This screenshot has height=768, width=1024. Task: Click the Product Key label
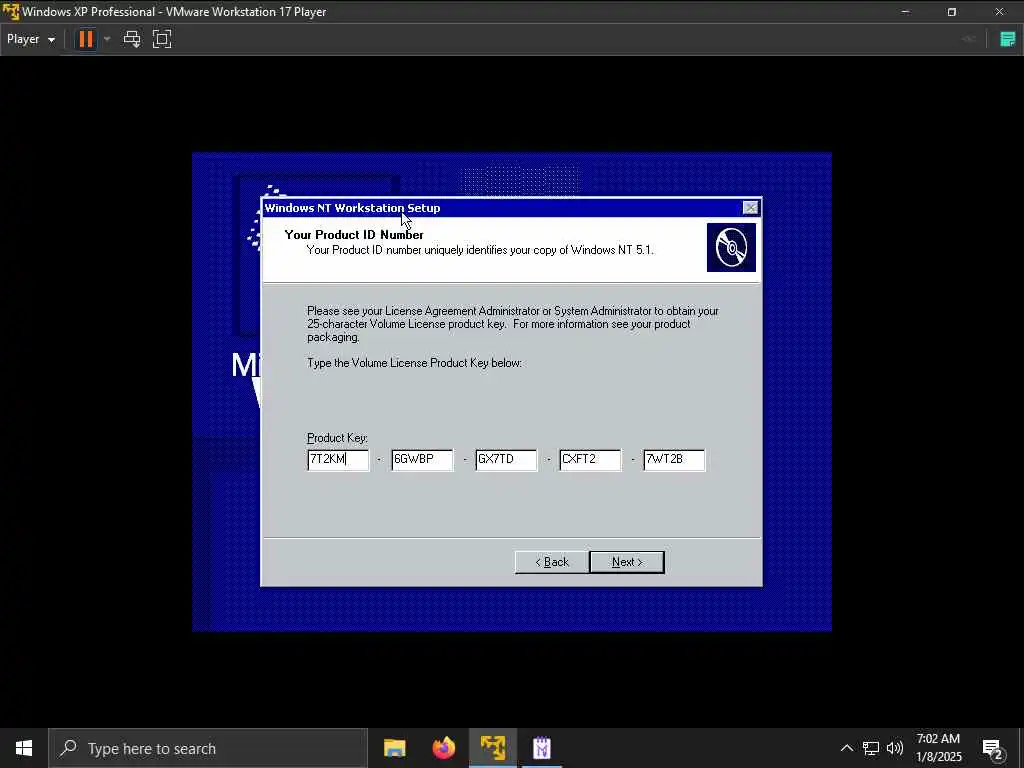click(337, 438)
